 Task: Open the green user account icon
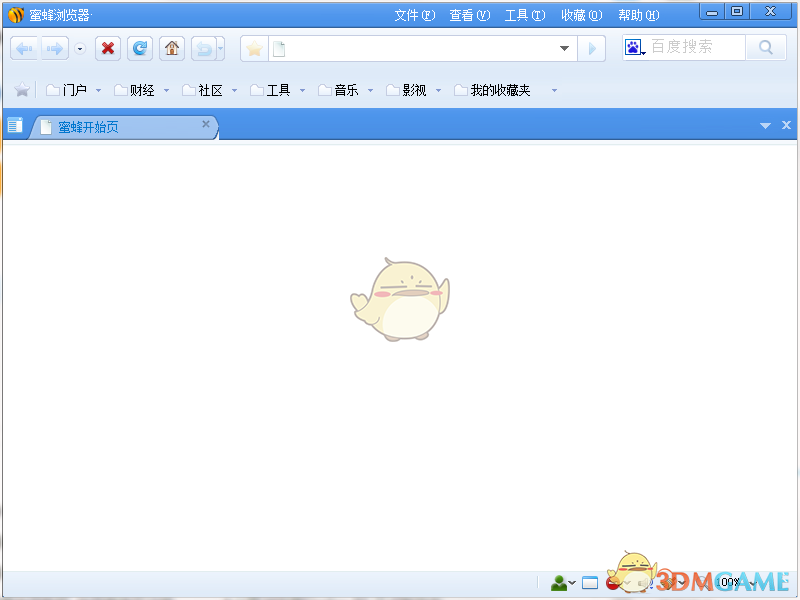[559, 583]
